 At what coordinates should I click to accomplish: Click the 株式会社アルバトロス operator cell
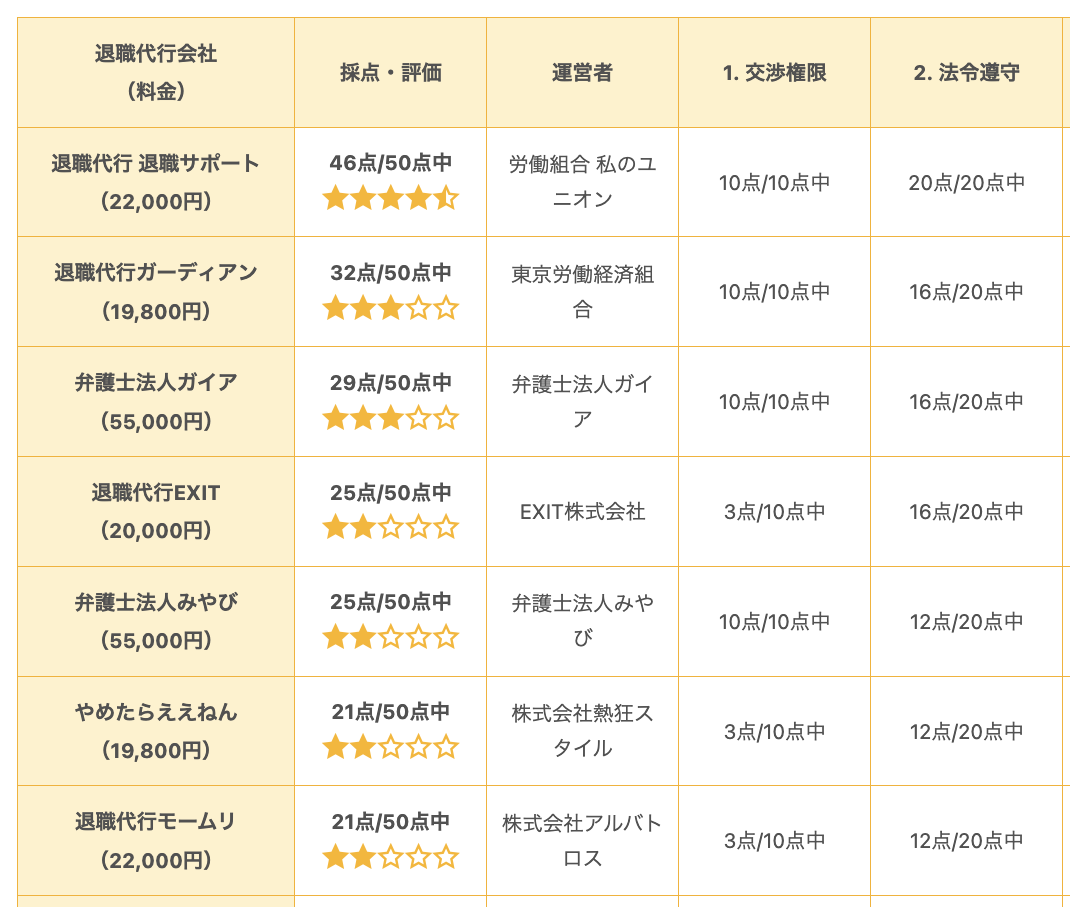[582, 841]
